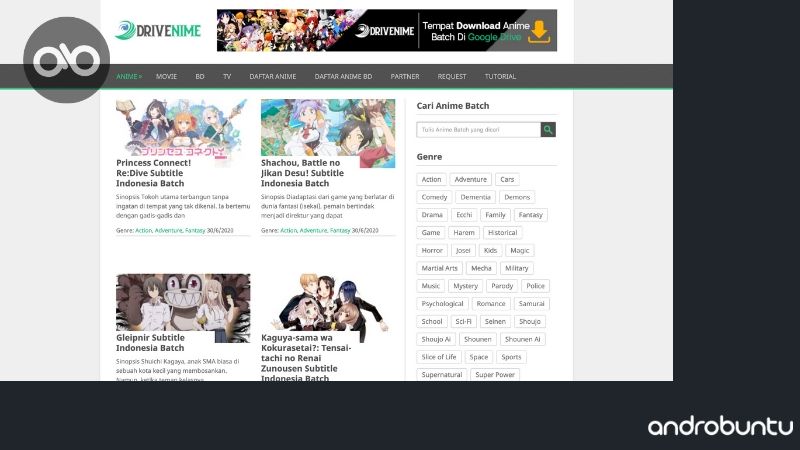
Task: Open Kaguya-sama wa Kokurasetai title link
Action: (306, 358)
